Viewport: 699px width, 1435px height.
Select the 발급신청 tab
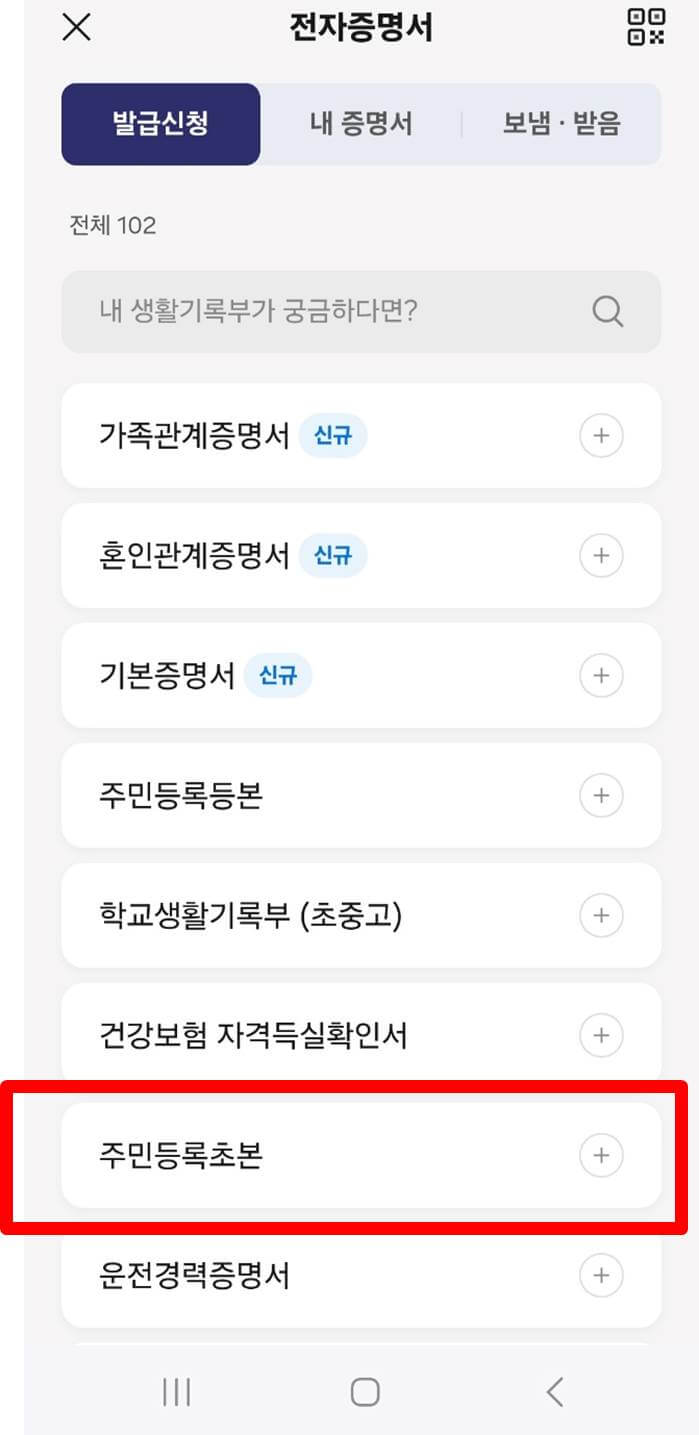[161, 123]
